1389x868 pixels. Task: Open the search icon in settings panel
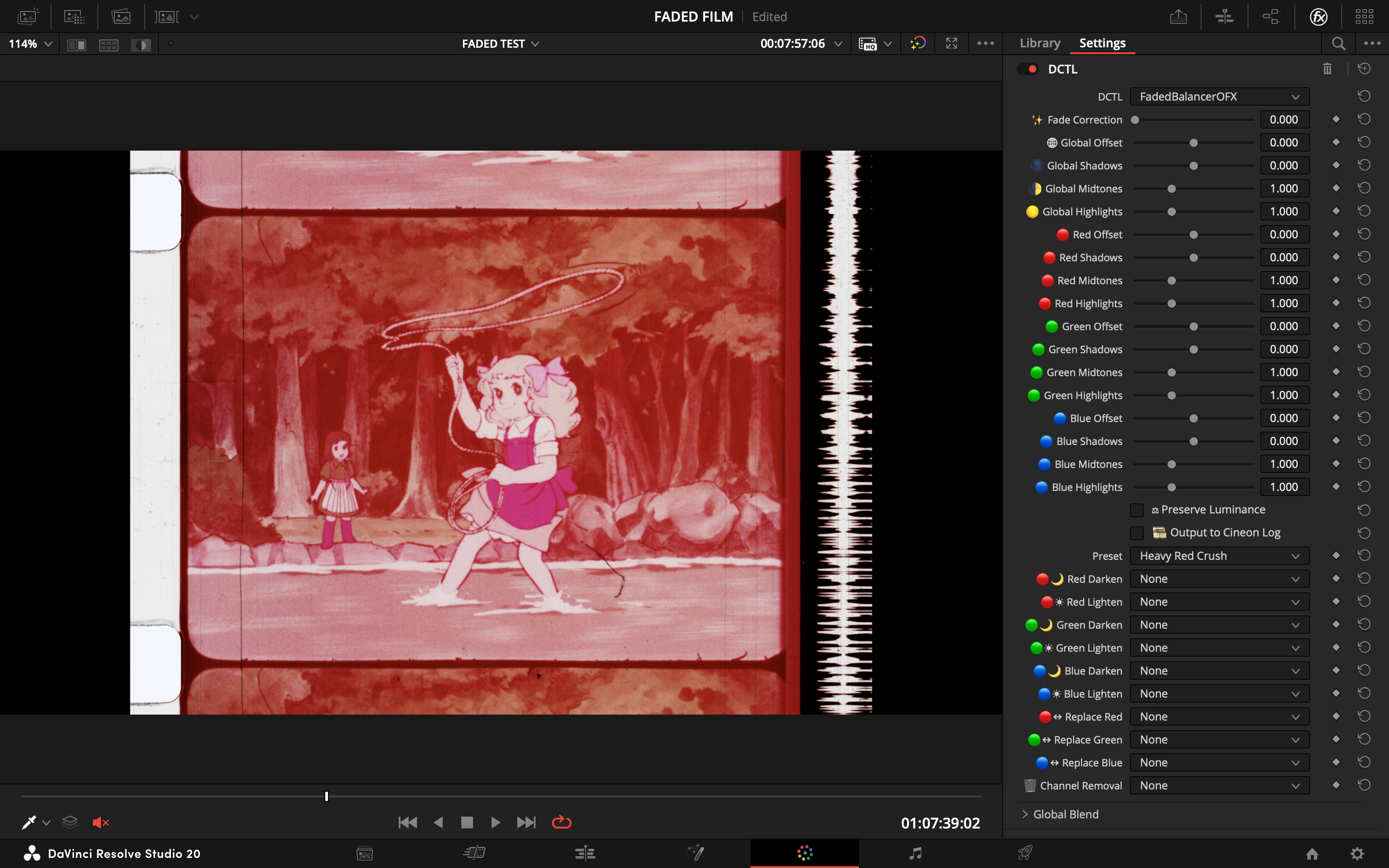(x=1338, y=44)
